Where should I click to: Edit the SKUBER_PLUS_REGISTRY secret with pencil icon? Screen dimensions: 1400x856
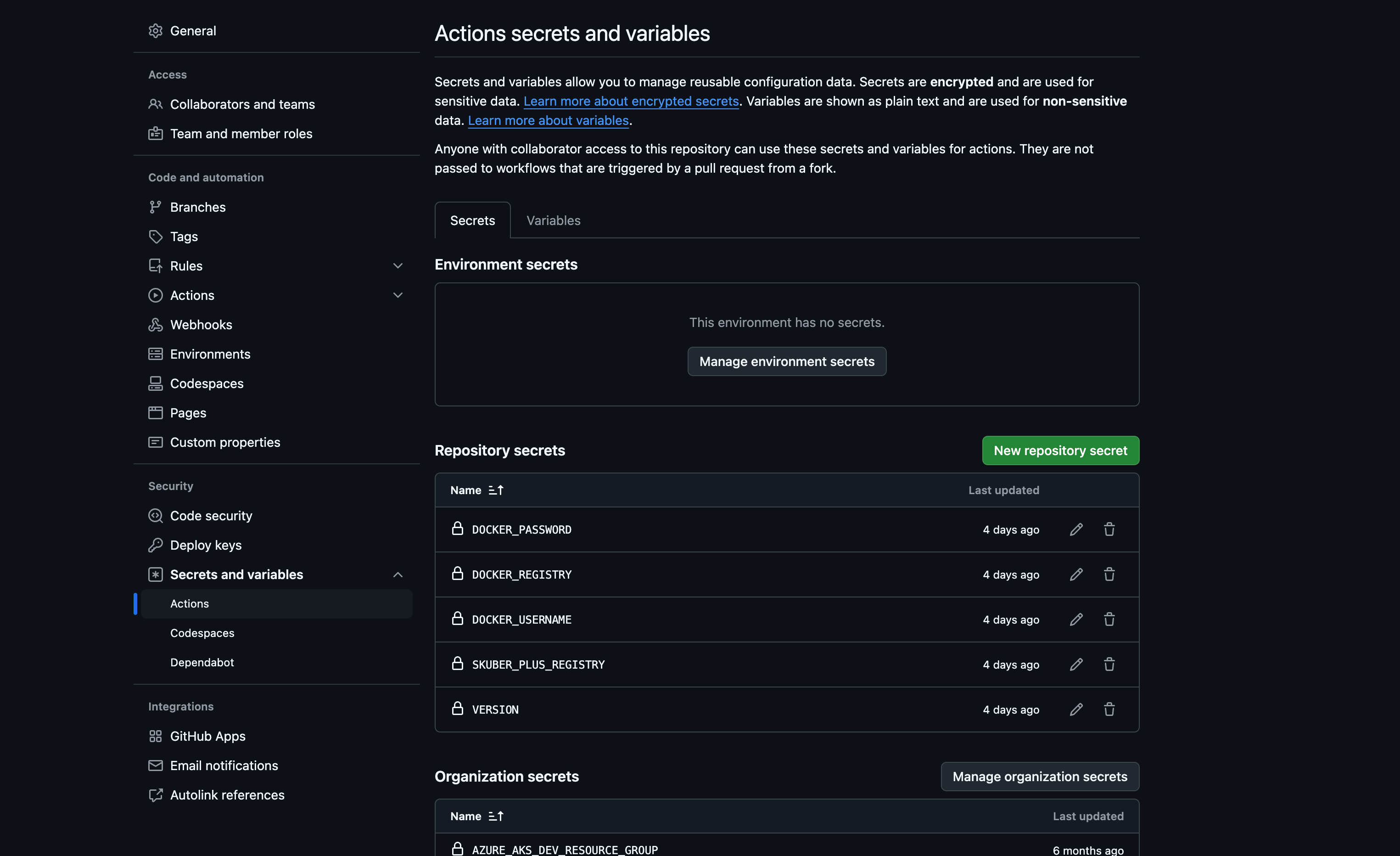pyautogui.click(x=1076, y=664)
